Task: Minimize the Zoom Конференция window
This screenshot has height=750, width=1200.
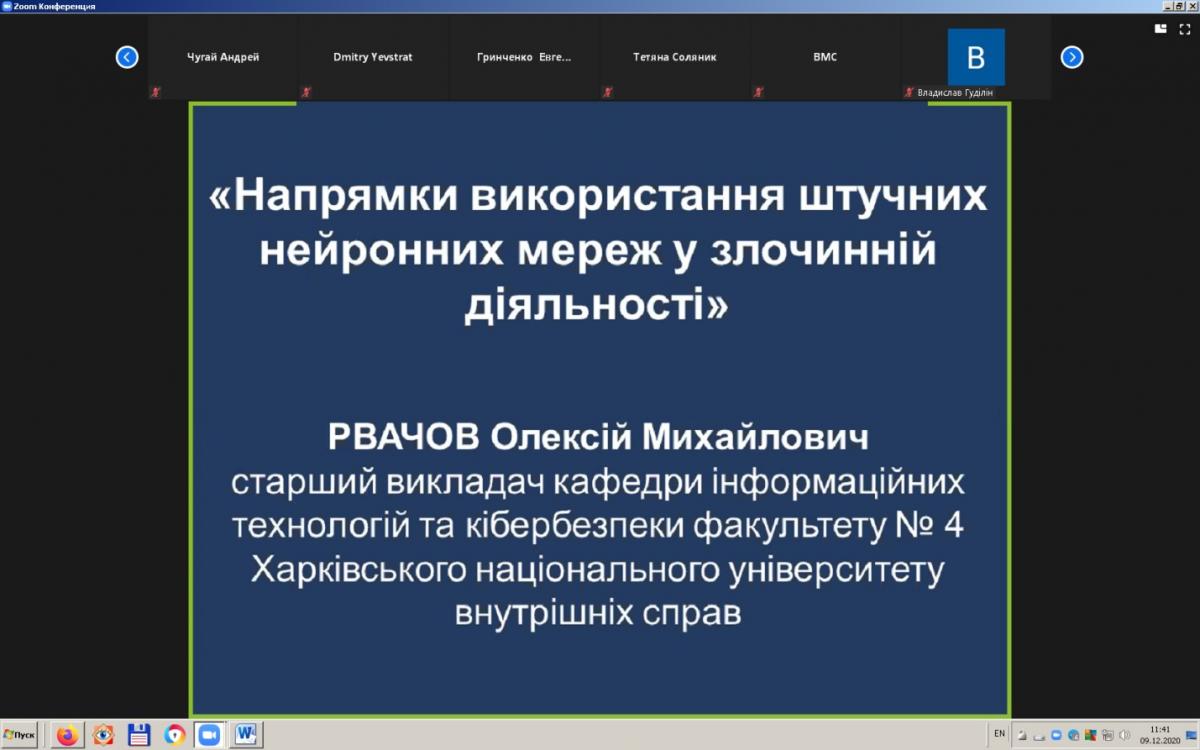Action: (x=1168, y=6)
